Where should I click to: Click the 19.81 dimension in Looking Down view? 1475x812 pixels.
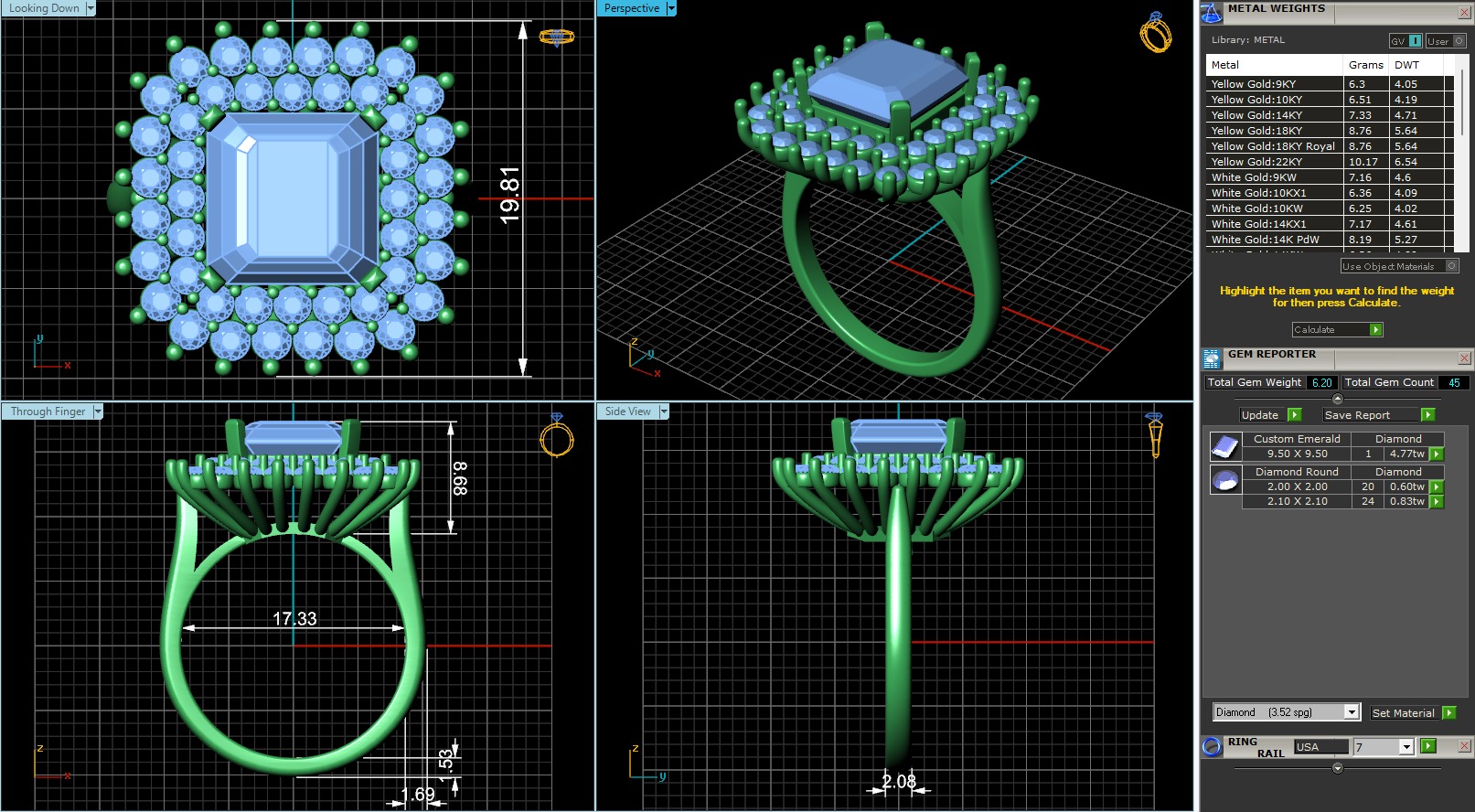click(509, 195)
